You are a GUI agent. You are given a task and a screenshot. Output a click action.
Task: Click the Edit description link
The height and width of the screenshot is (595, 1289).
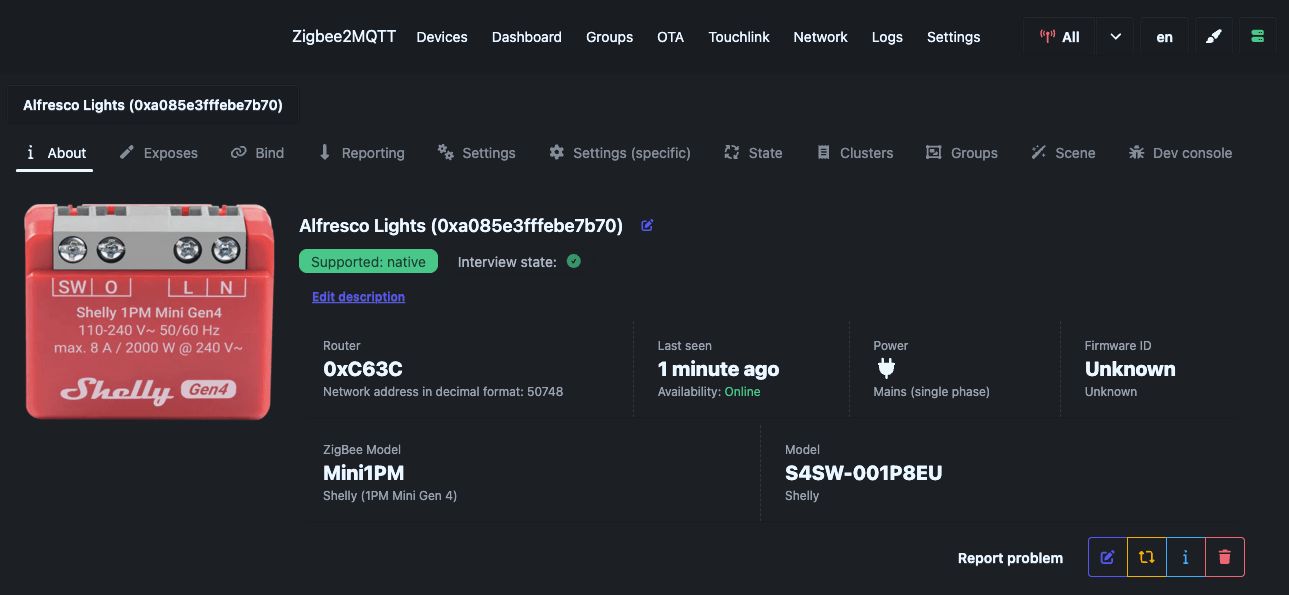(x=358, y=297)
